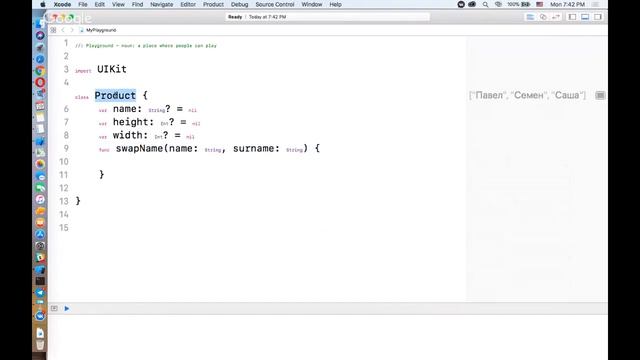This screenshot has width=640, height=360.
Task: Open the Help menu
Action: pos(336,4)
